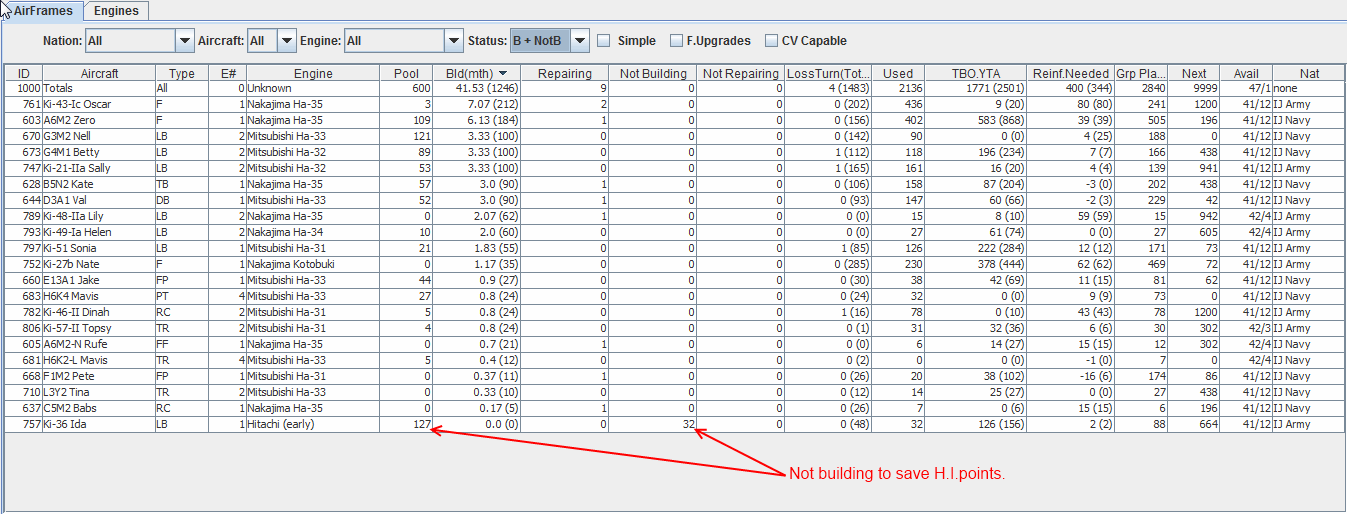Screen dimensions: 1347x514
Task: Select the L3Y2 Tina aircraft
Action: coord(99,393)
